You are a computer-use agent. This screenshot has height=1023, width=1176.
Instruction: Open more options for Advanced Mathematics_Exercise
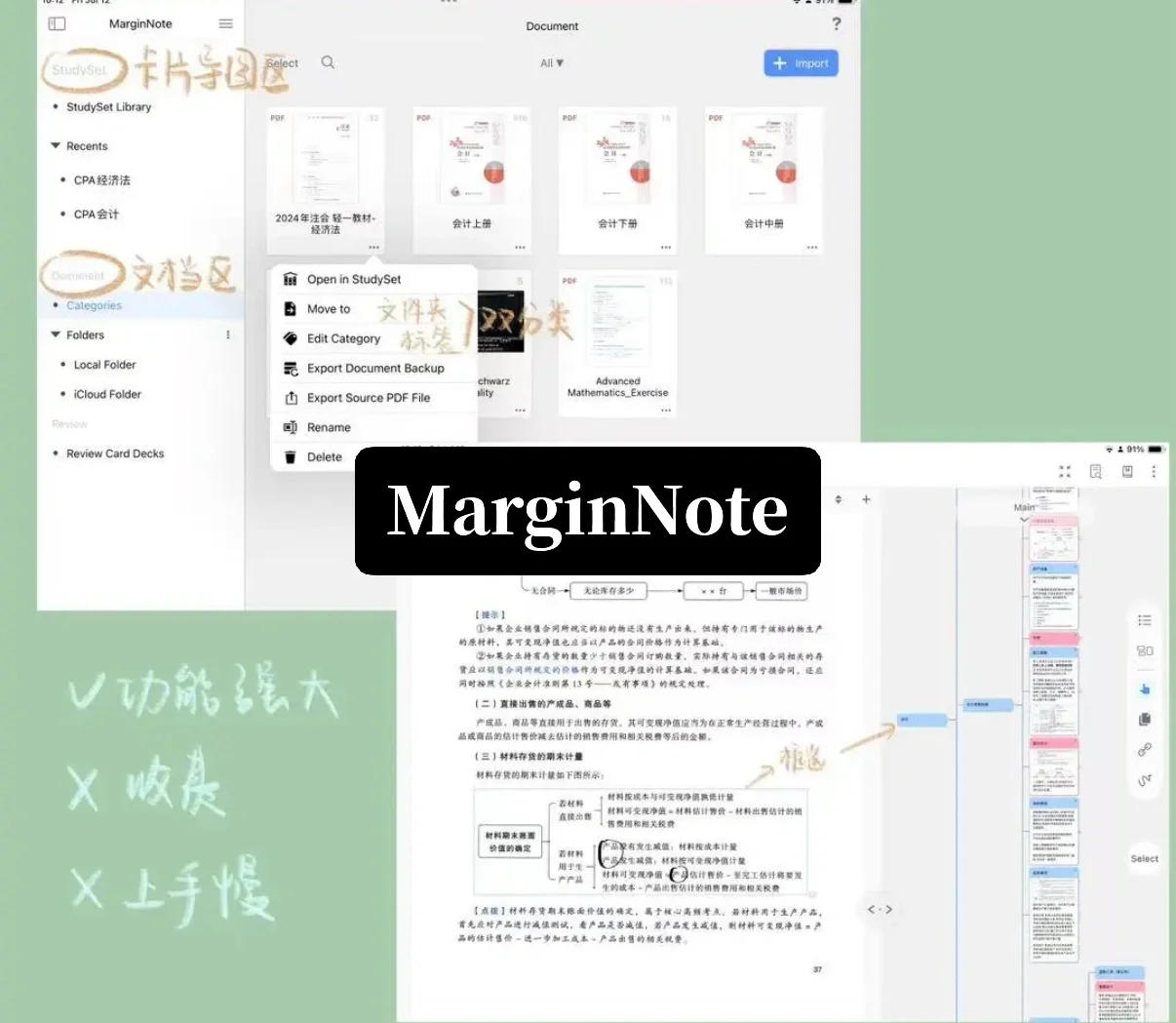coord(666,410)
